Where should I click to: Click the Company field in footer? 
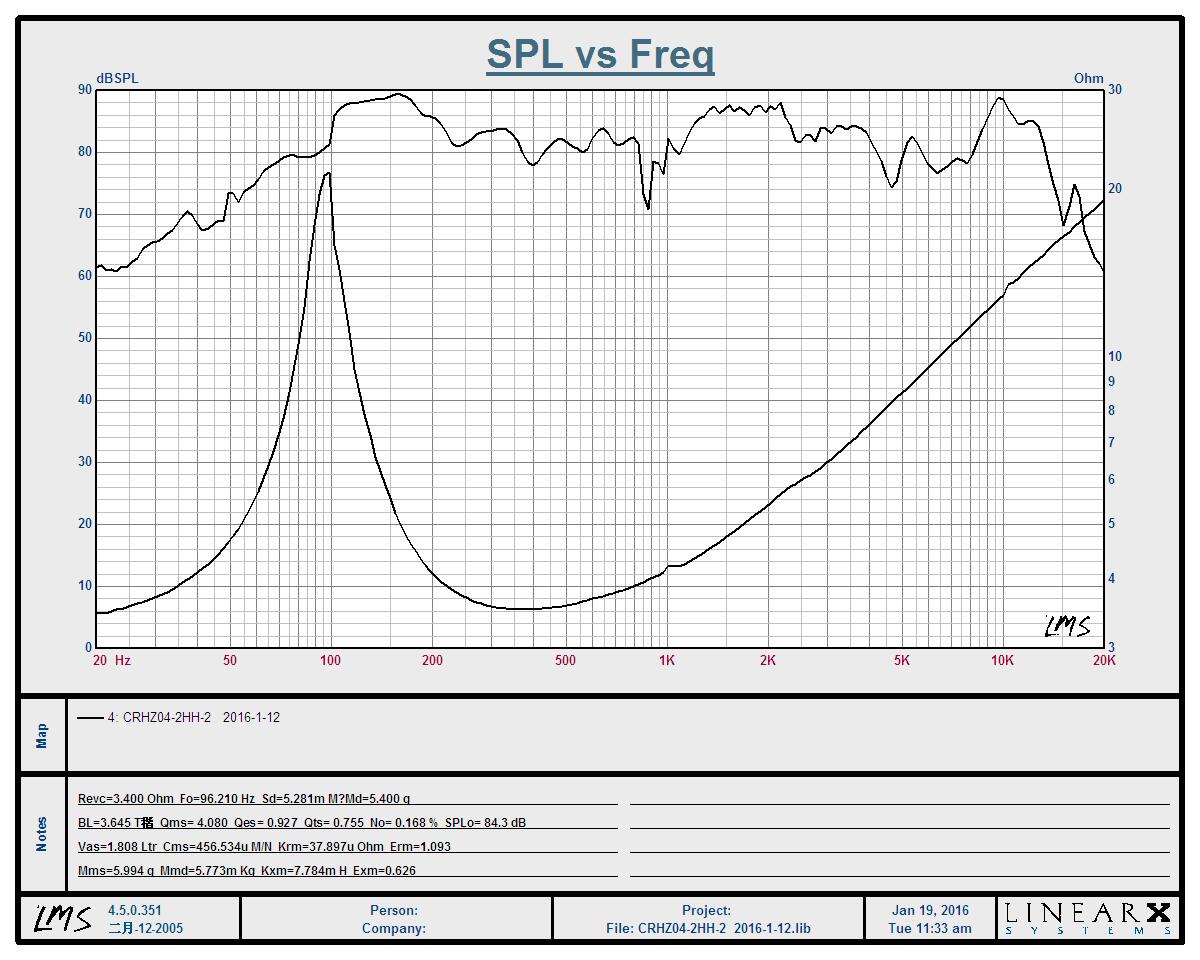click(x=394, y=928)
